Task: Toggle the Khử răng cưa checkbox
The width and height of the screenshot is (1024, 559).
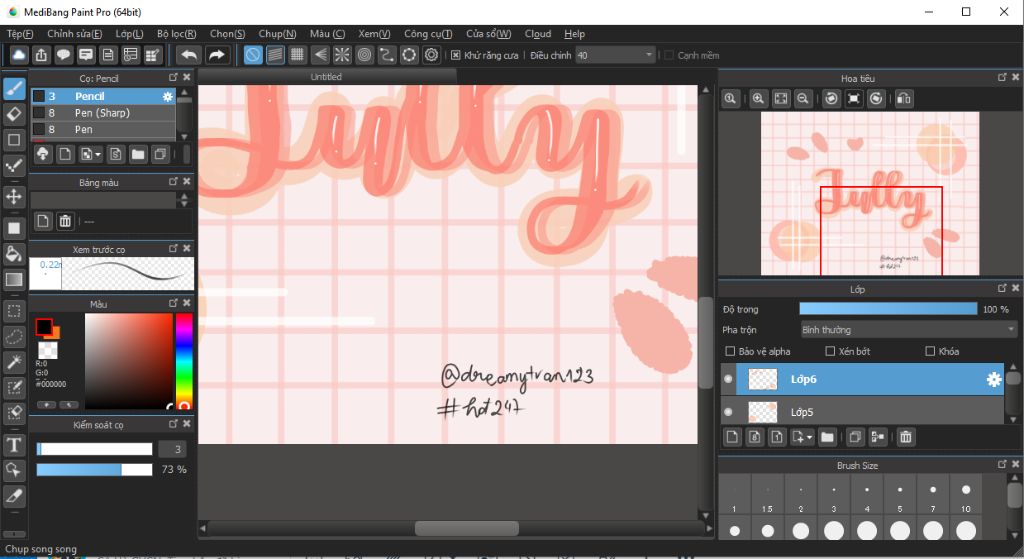Action: pos(456,56)
